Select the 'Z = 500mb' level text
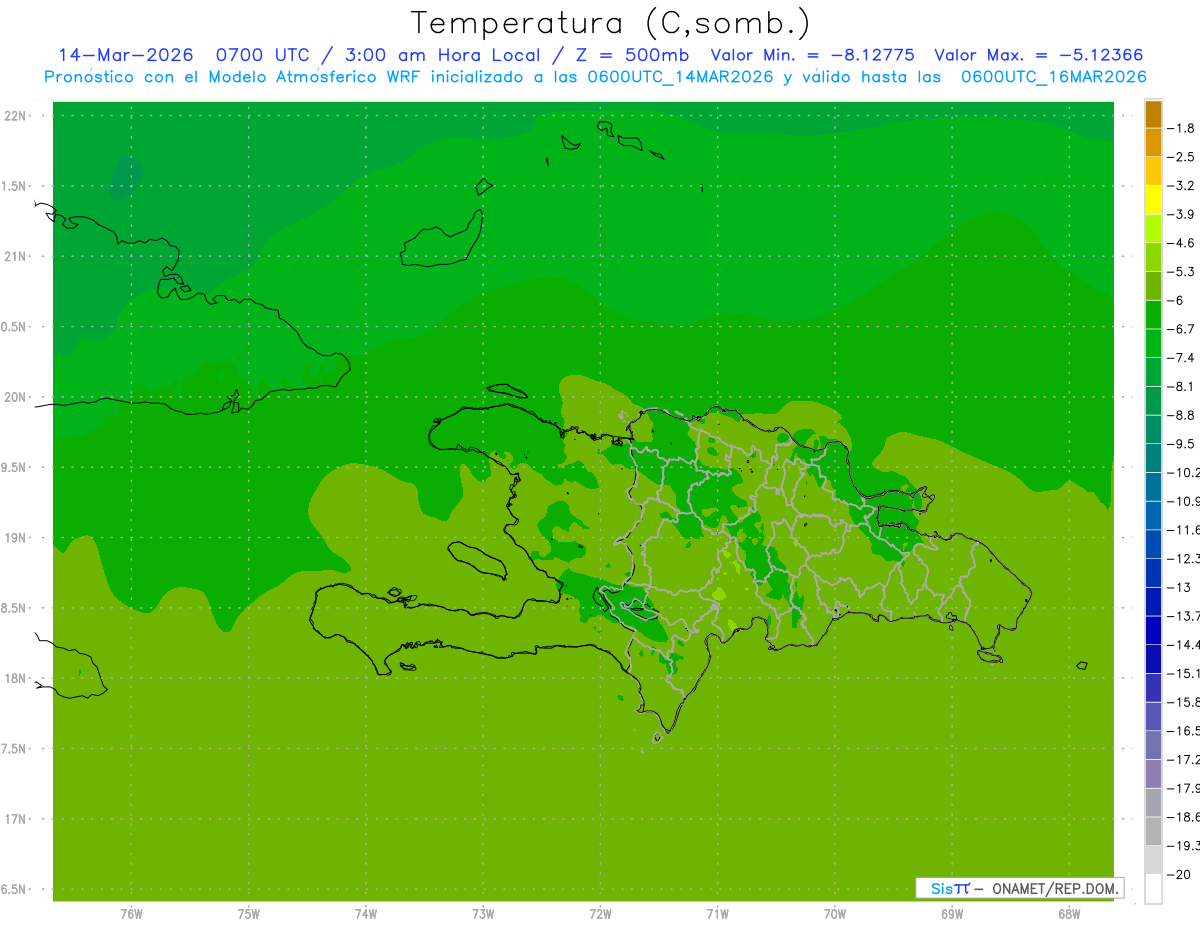The height and width of the screenshot is (927, 1200). coord(627,55)
